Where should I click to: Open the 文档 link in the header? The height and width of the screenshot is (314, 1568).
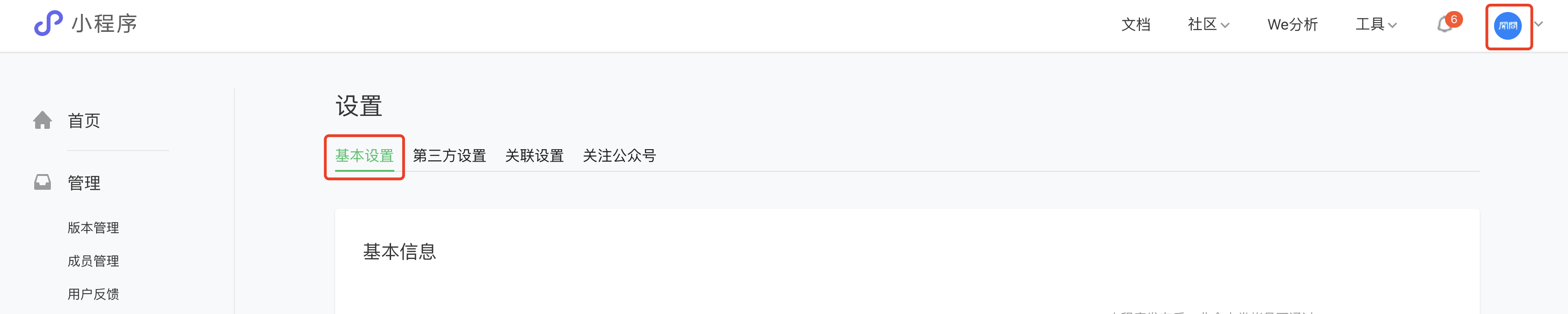tap(1136, 24)
